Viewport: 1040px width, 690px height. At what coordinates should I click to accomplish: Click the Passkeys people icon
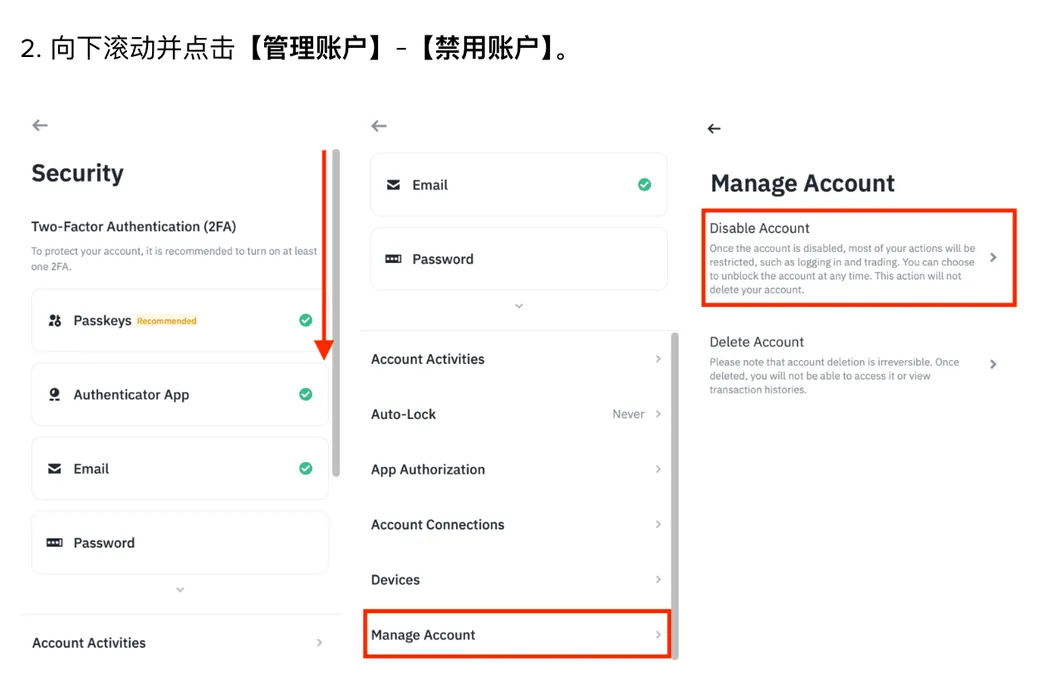pos(55,320)
